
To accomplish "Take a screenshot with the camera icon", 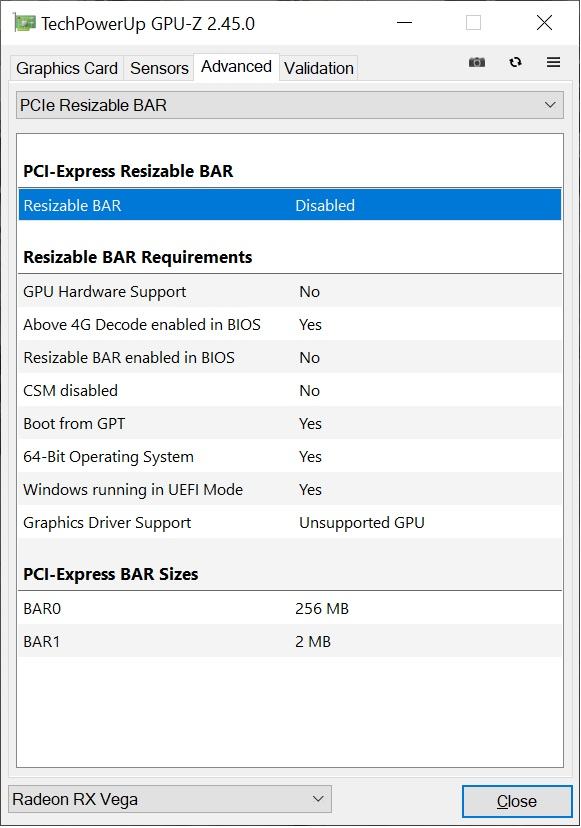I will click(476, 62).
